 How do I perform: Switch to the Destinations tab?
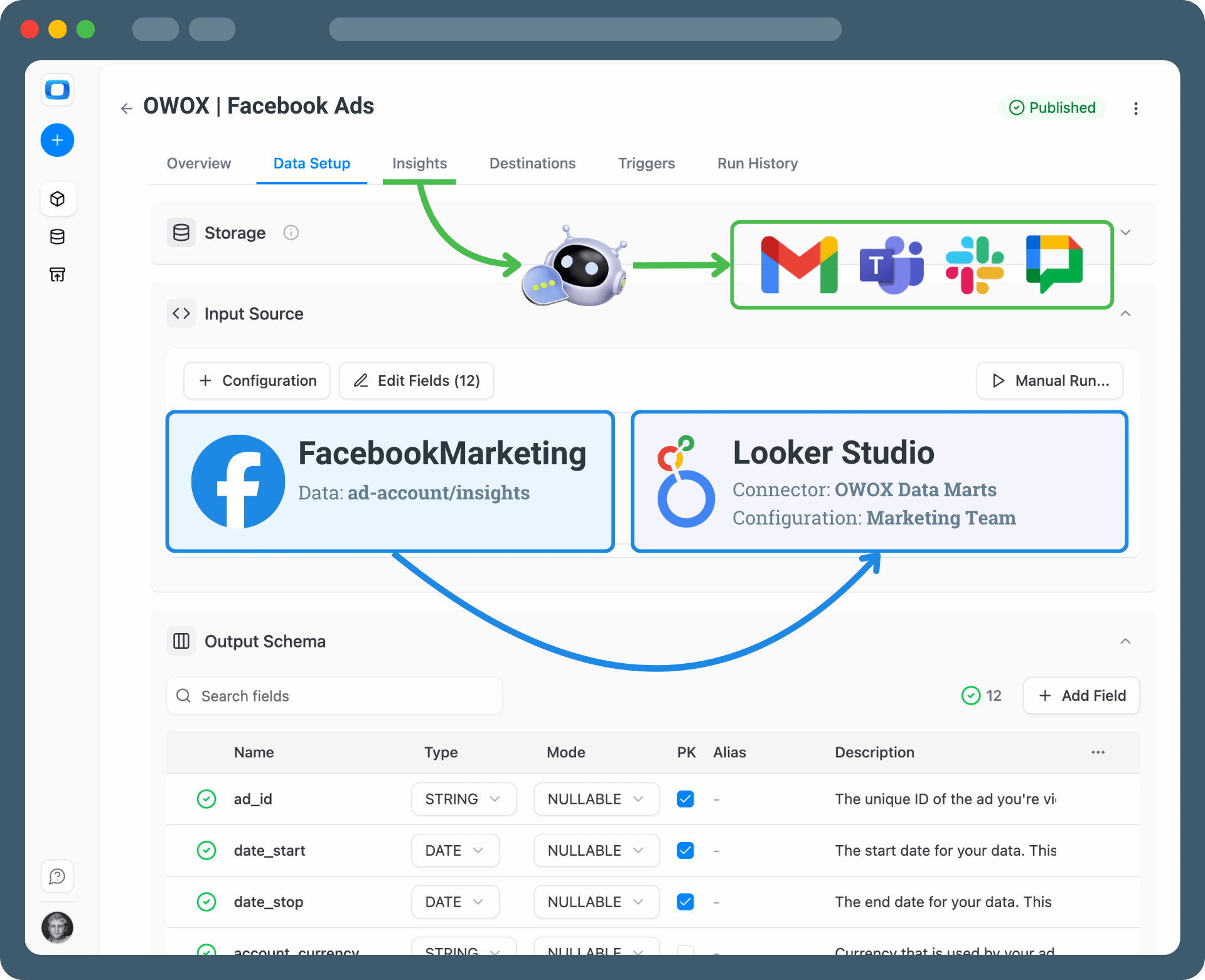tap(532, 163)
